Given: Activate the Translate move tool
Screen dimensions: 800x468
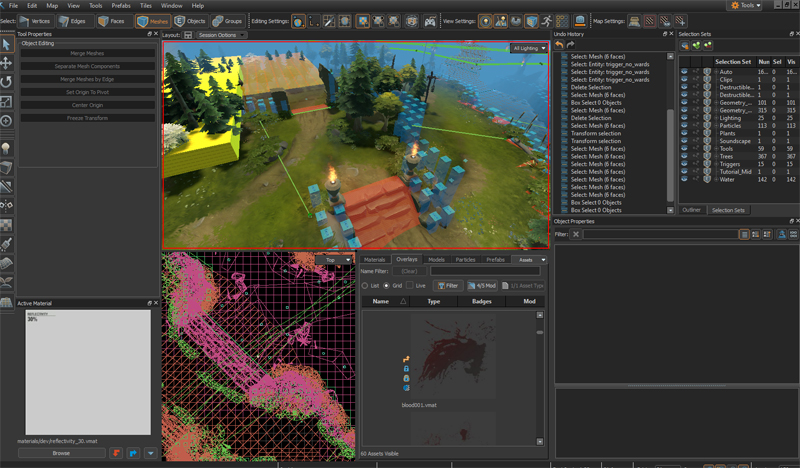Looking at the screenshot, I should tap(7, 63).
